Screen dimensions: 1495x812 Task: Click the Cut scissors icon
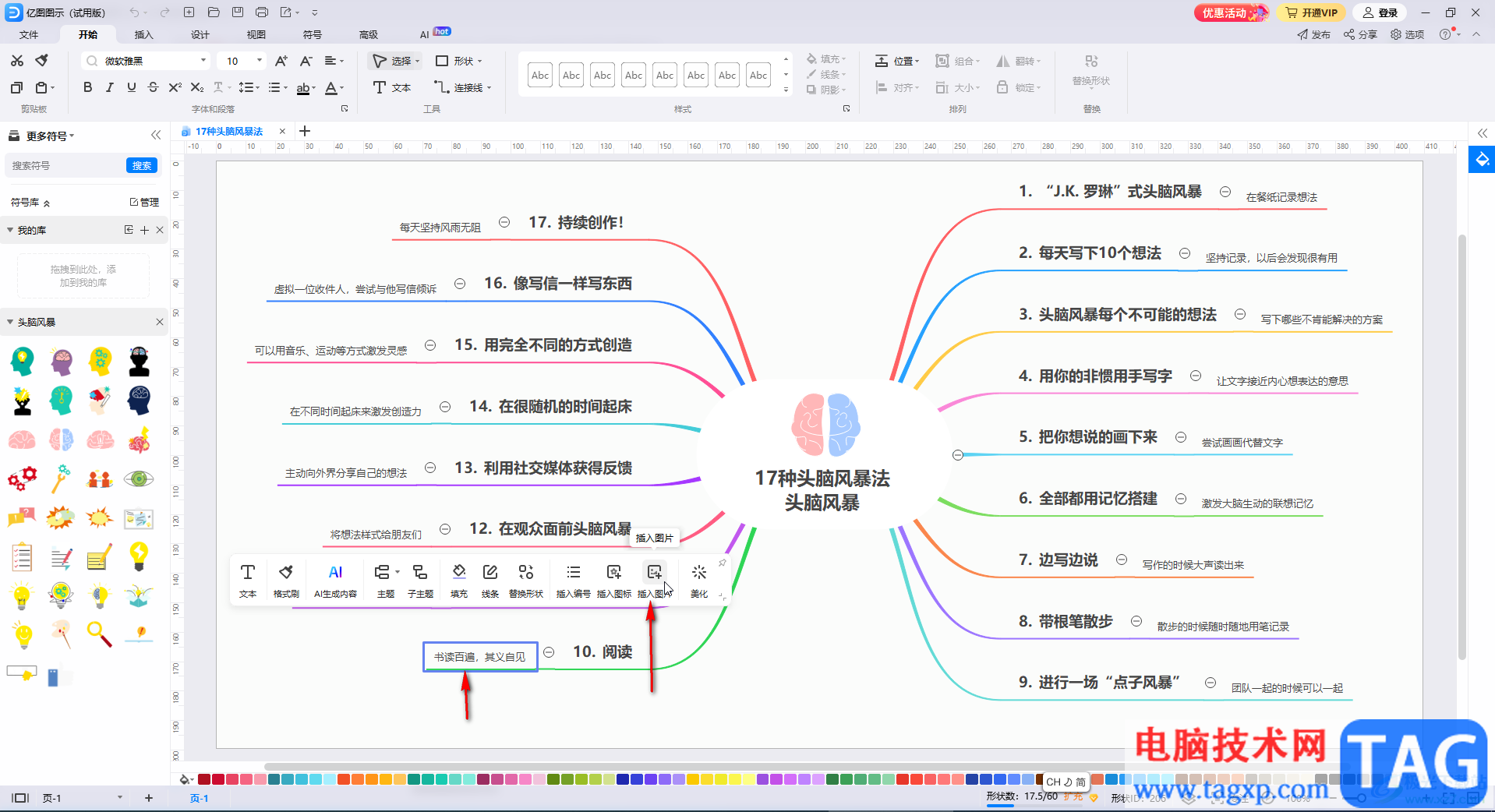pyautogui.click(x=17, y=61)
